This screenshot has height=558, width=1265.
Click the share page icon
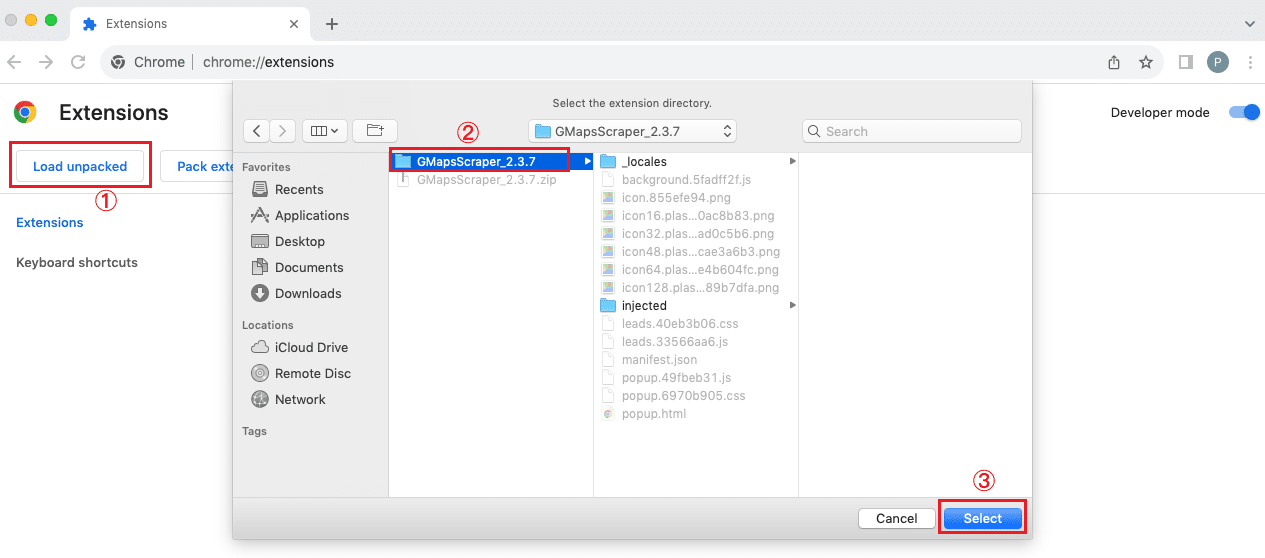[1114, 62]
